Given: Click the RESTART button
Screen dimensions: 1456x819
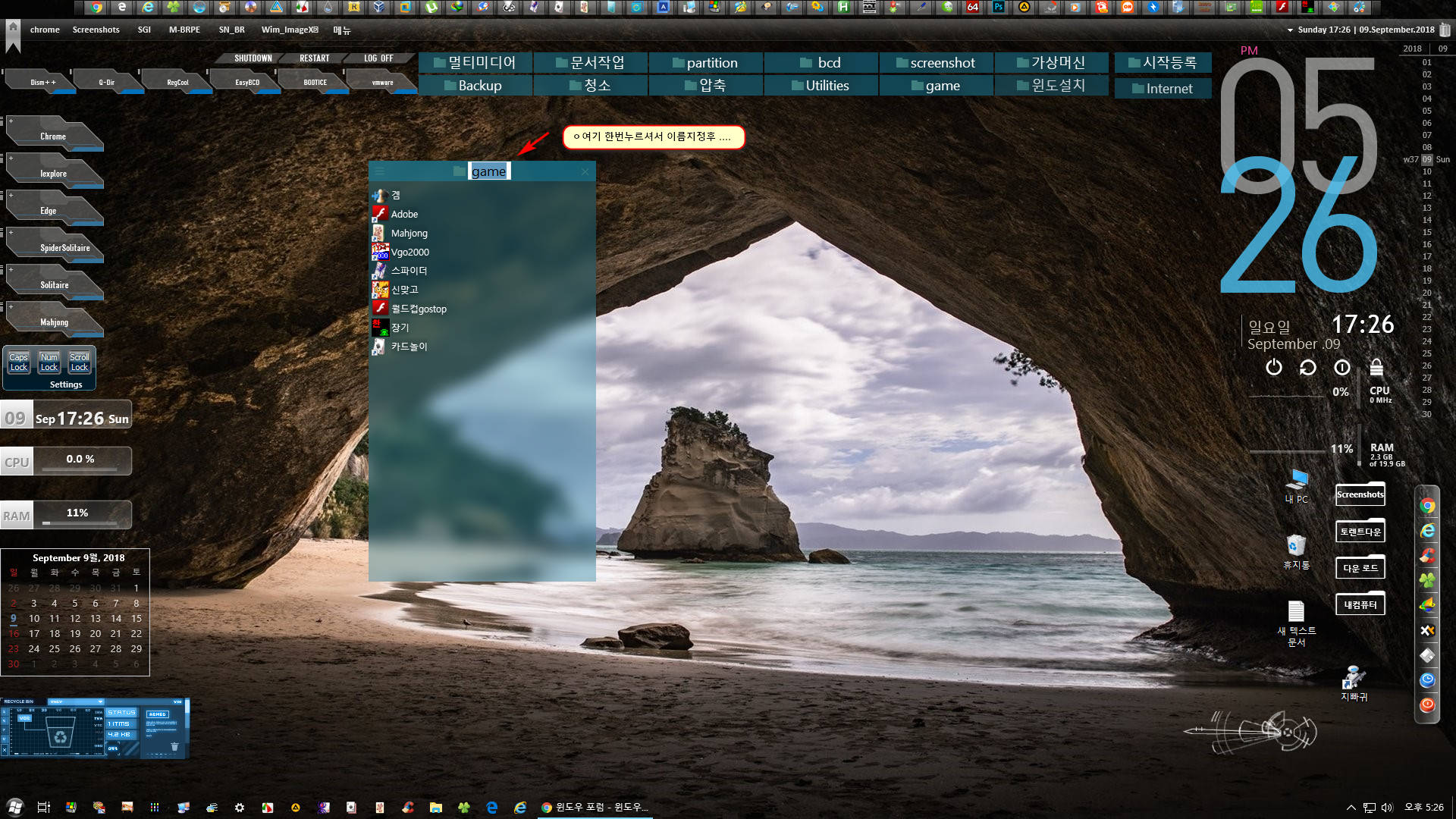Looking at the screenshot, I should [314, 58].
